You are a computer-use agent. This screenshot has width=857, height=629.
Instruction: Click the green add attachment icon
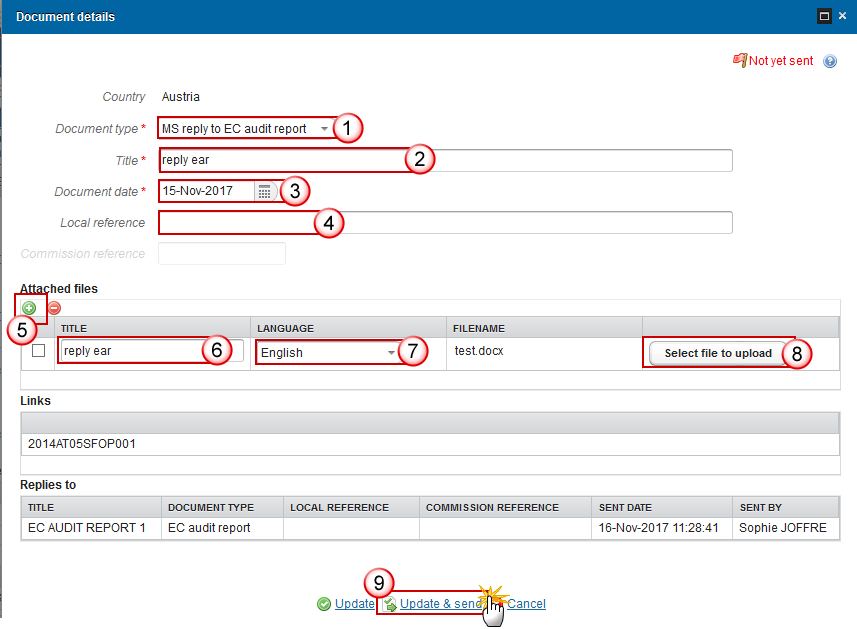click(29, 308)
